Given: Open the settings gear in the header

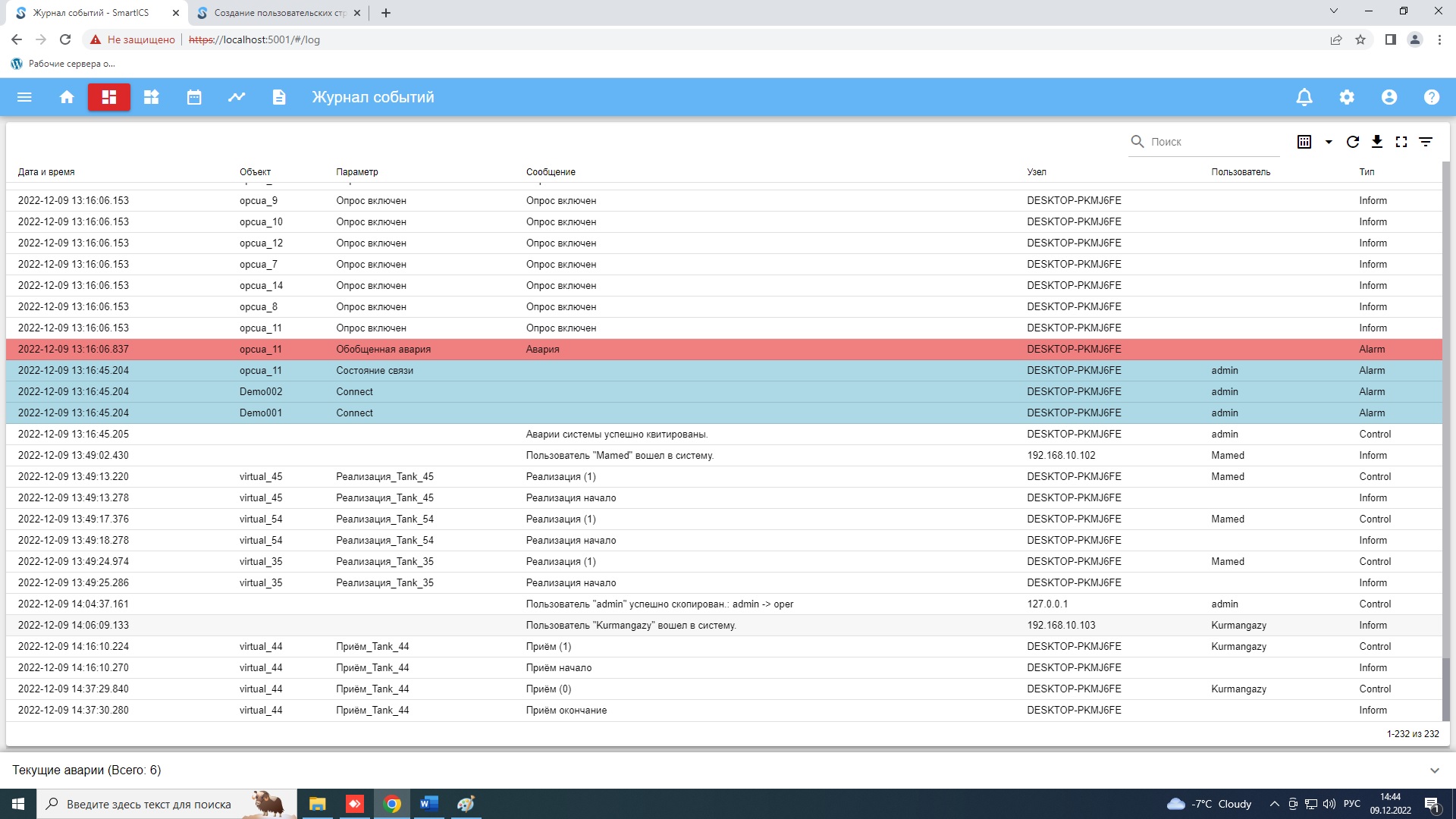Looking at the screenshot, I should pyautogui.click(x=1347, y=97).
